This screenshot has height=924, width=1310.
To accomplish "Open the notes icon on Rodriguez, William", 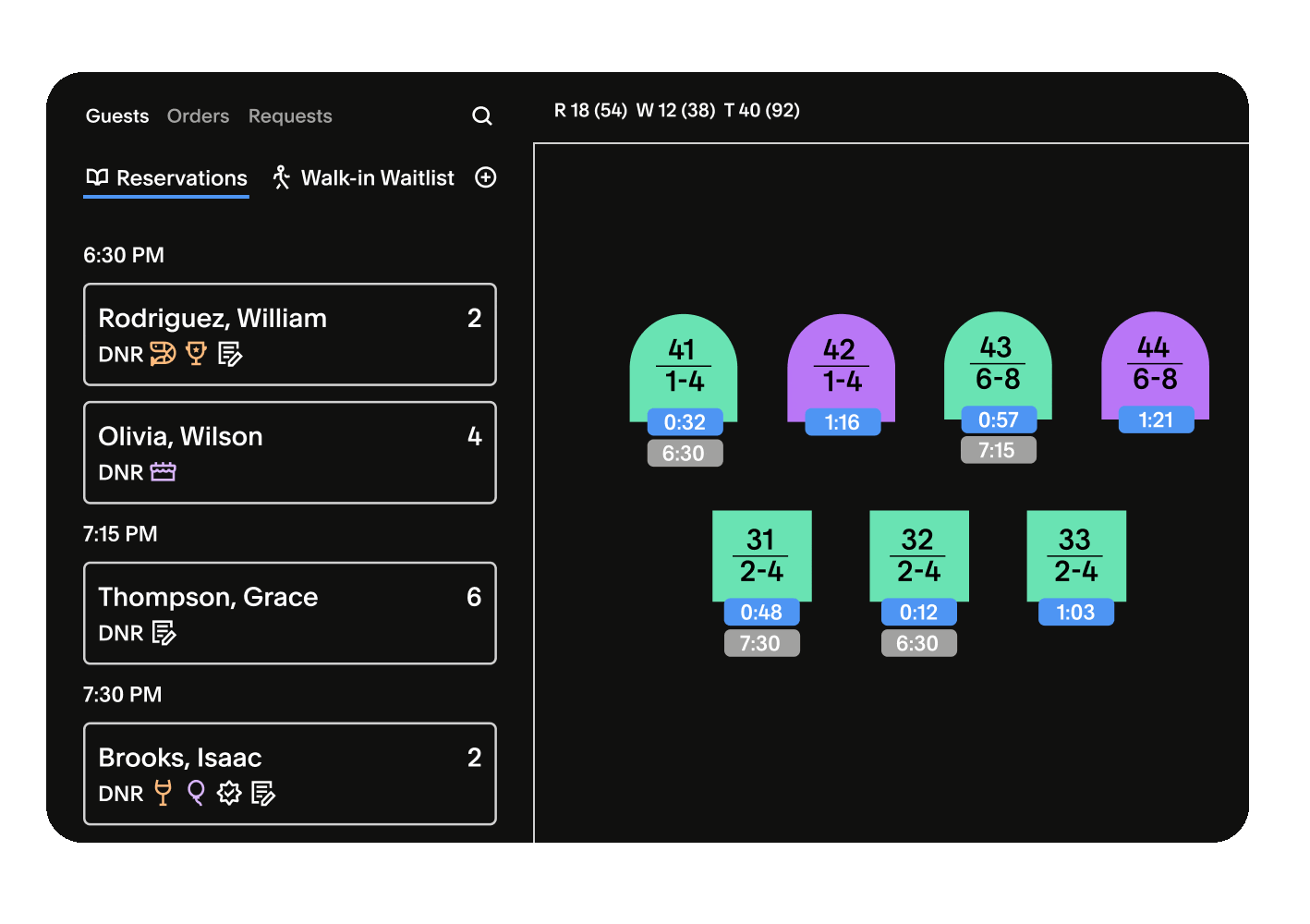I will (x=230, y=354).
